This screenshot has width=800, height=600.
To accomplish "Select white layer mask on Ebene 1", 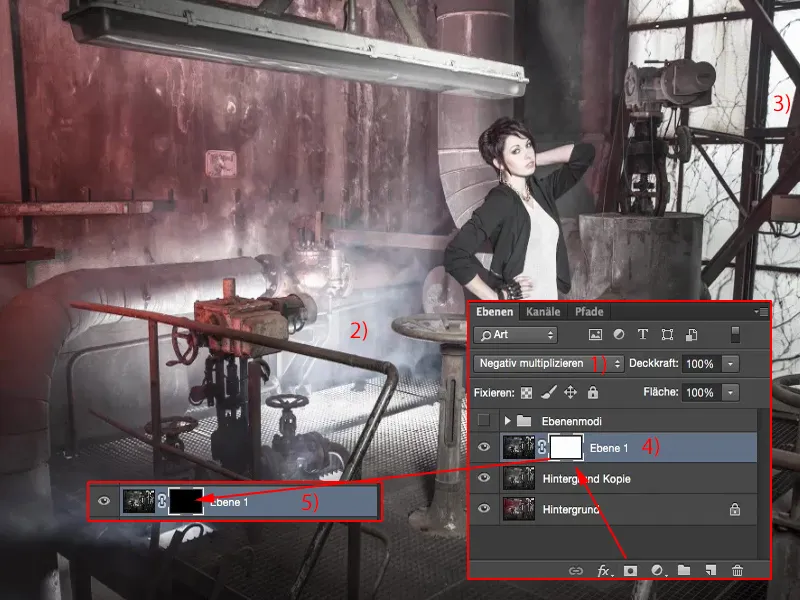I will pyautogui.click(x=566, y=447).
